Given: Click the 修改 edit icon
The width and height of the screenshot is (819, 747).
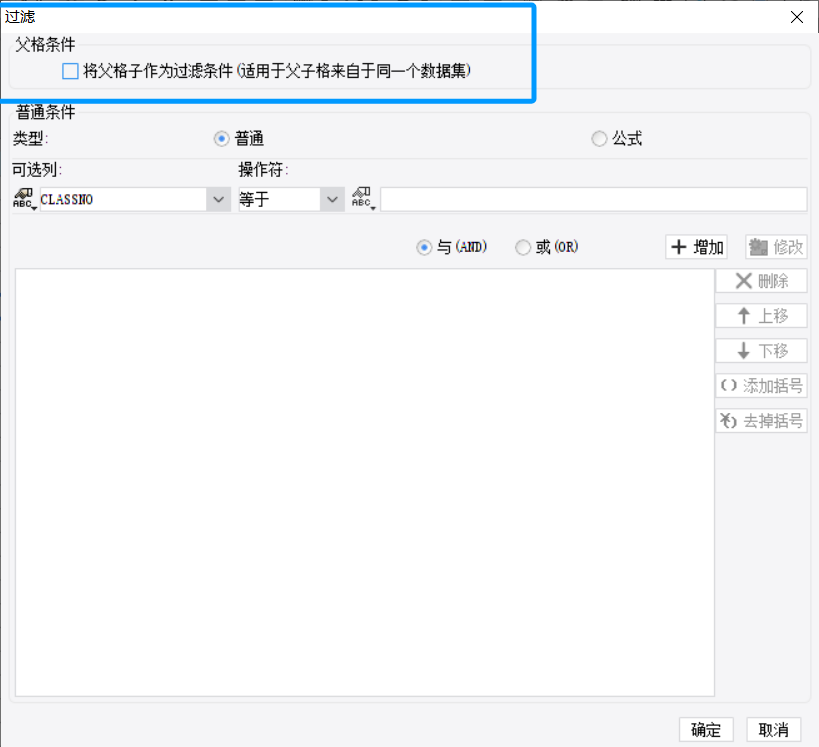Looking at the screenshot, I should coord(758,247).
